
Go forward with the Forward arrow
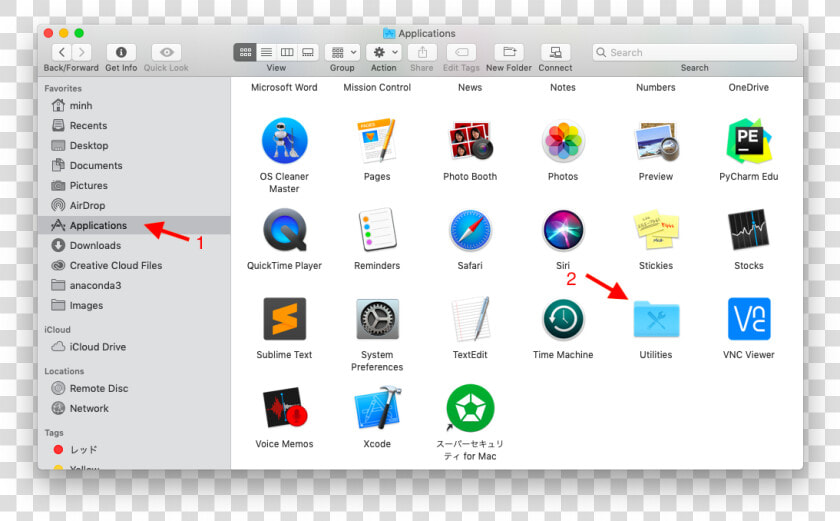click(x=81, y=52)
